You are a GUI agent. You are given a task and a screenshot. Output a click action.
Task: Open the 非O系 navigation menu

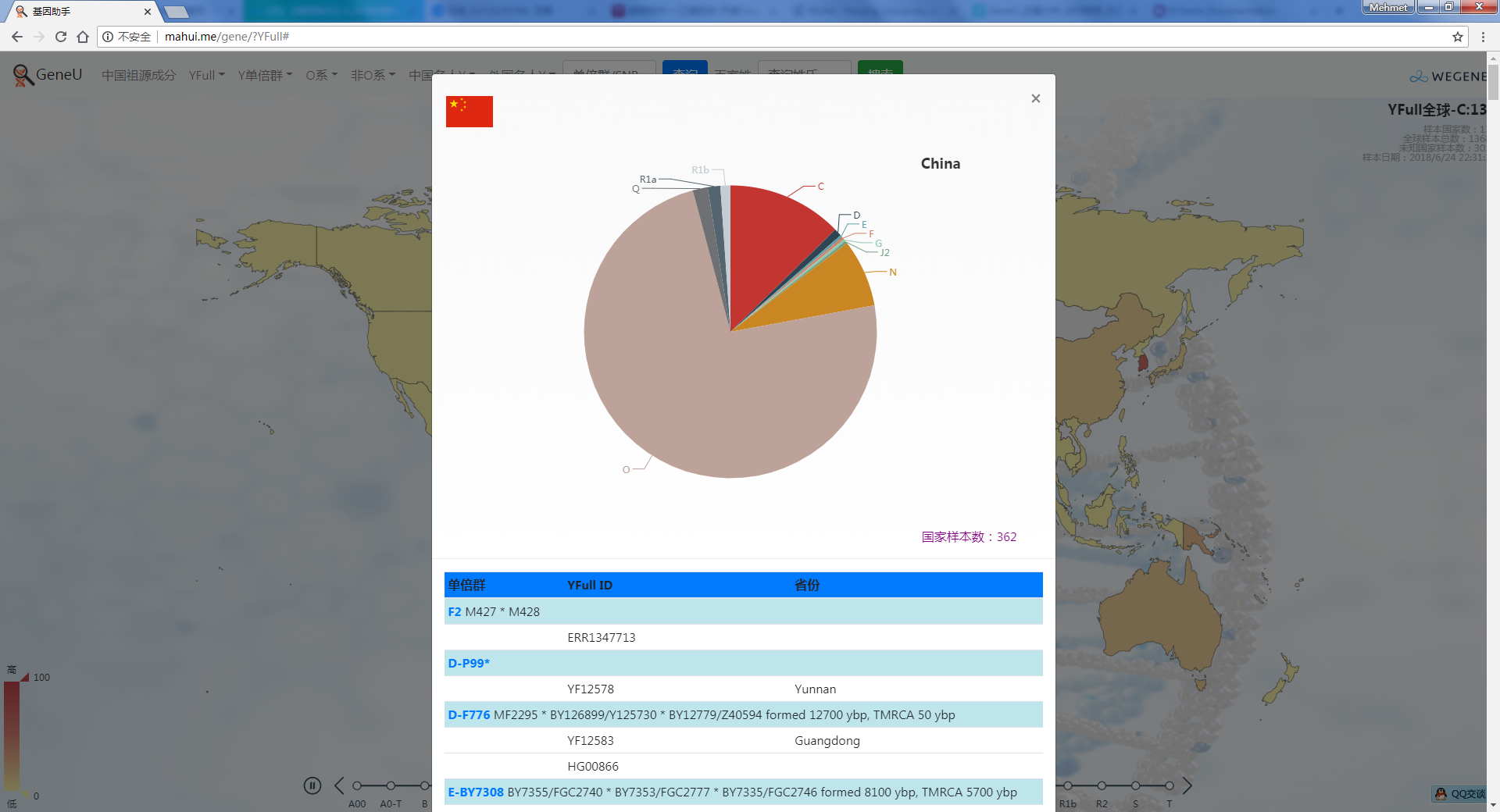373,75
